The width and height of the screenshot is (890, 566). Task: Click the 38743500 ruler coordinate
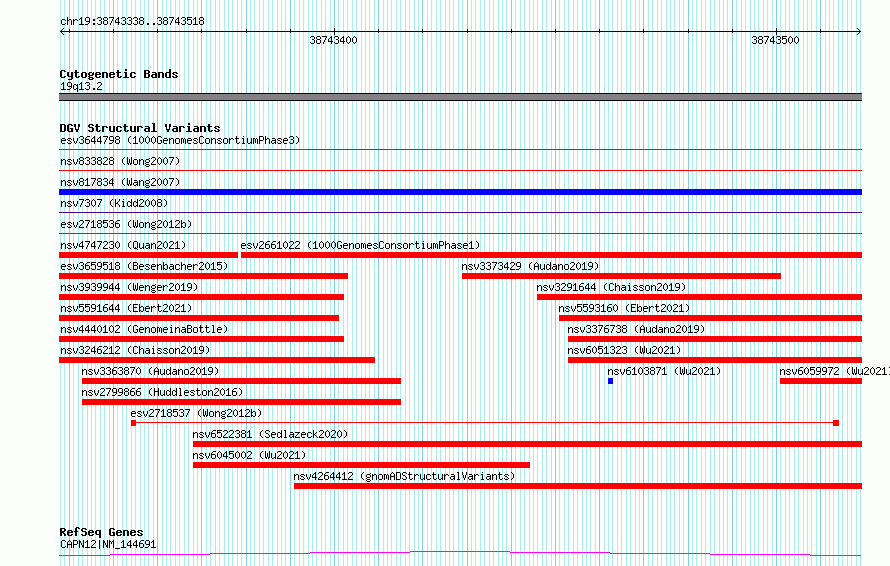[x=775, y=40]
